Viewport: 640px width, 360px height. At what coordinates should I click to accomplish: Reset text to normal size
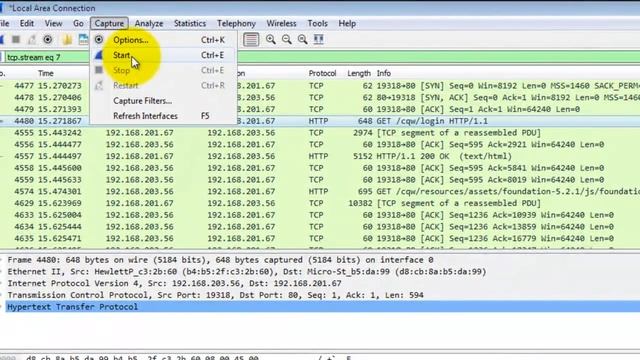pos(302,39)
